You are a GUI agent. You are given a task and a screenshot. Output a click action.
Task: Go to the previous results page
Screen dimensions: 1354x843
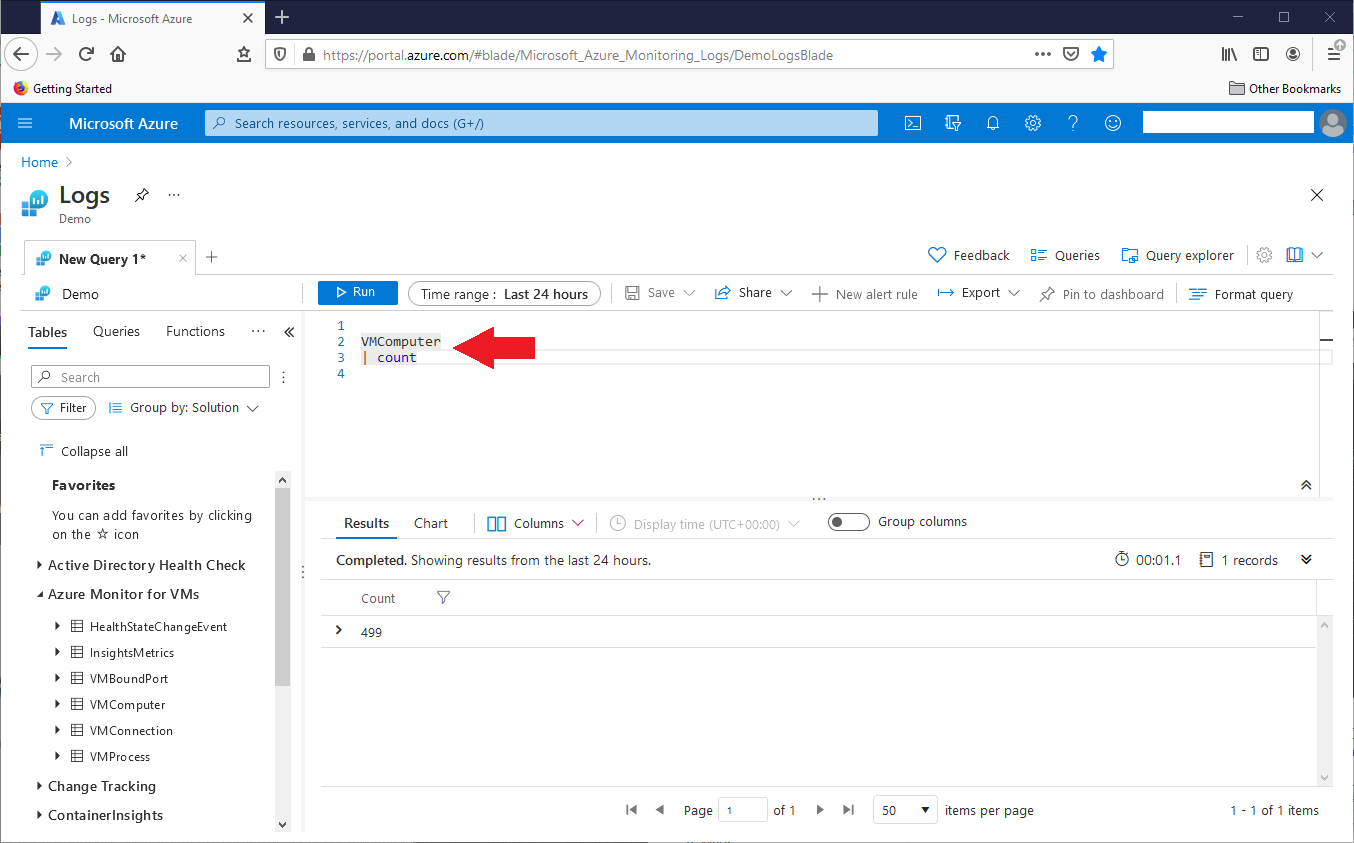coord(660,810)
